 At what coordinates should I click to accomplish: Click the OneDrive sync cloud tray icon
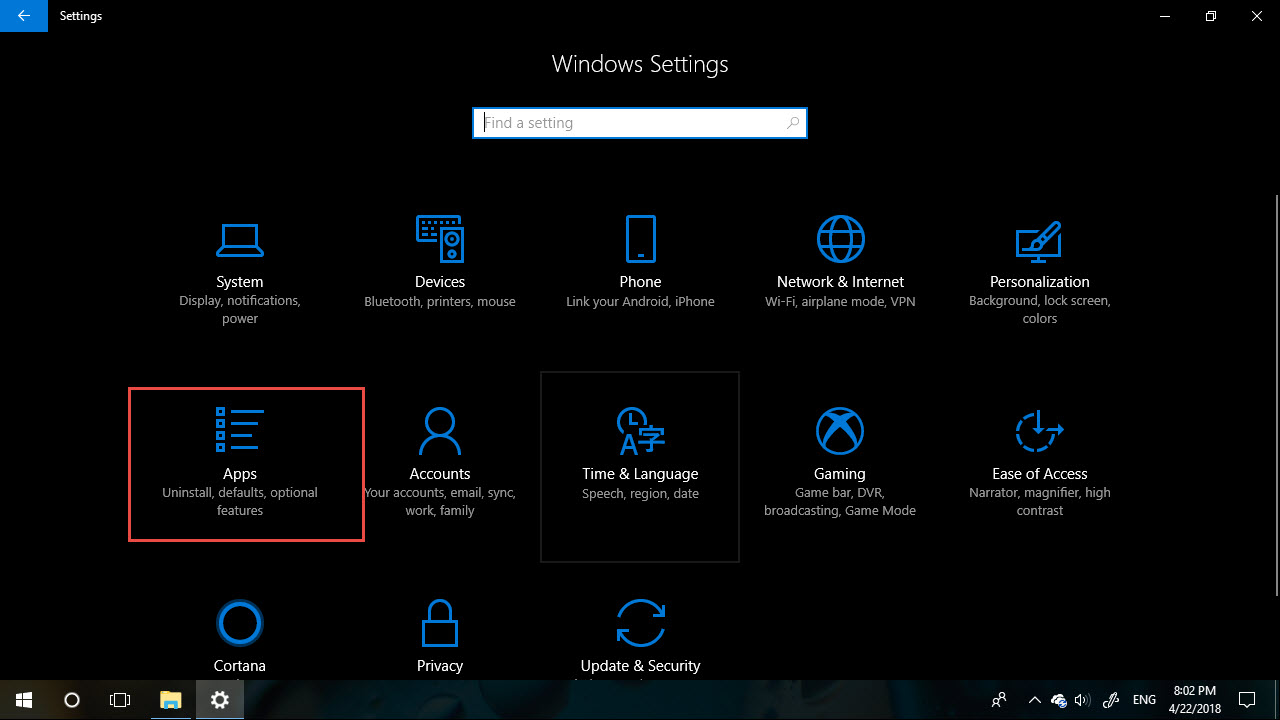click(1059, 700)
